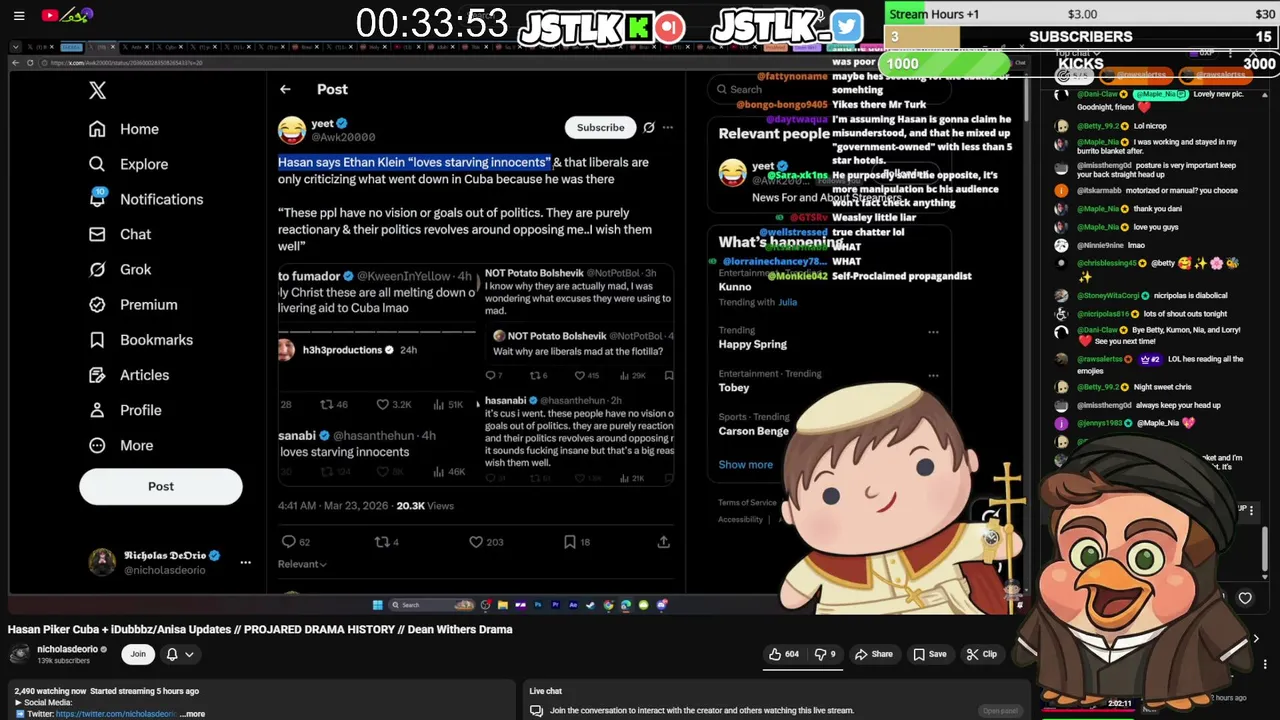Open the YouTube hamburger guide menu
This screenshot has height=720, width=1280.
[18, 15]
